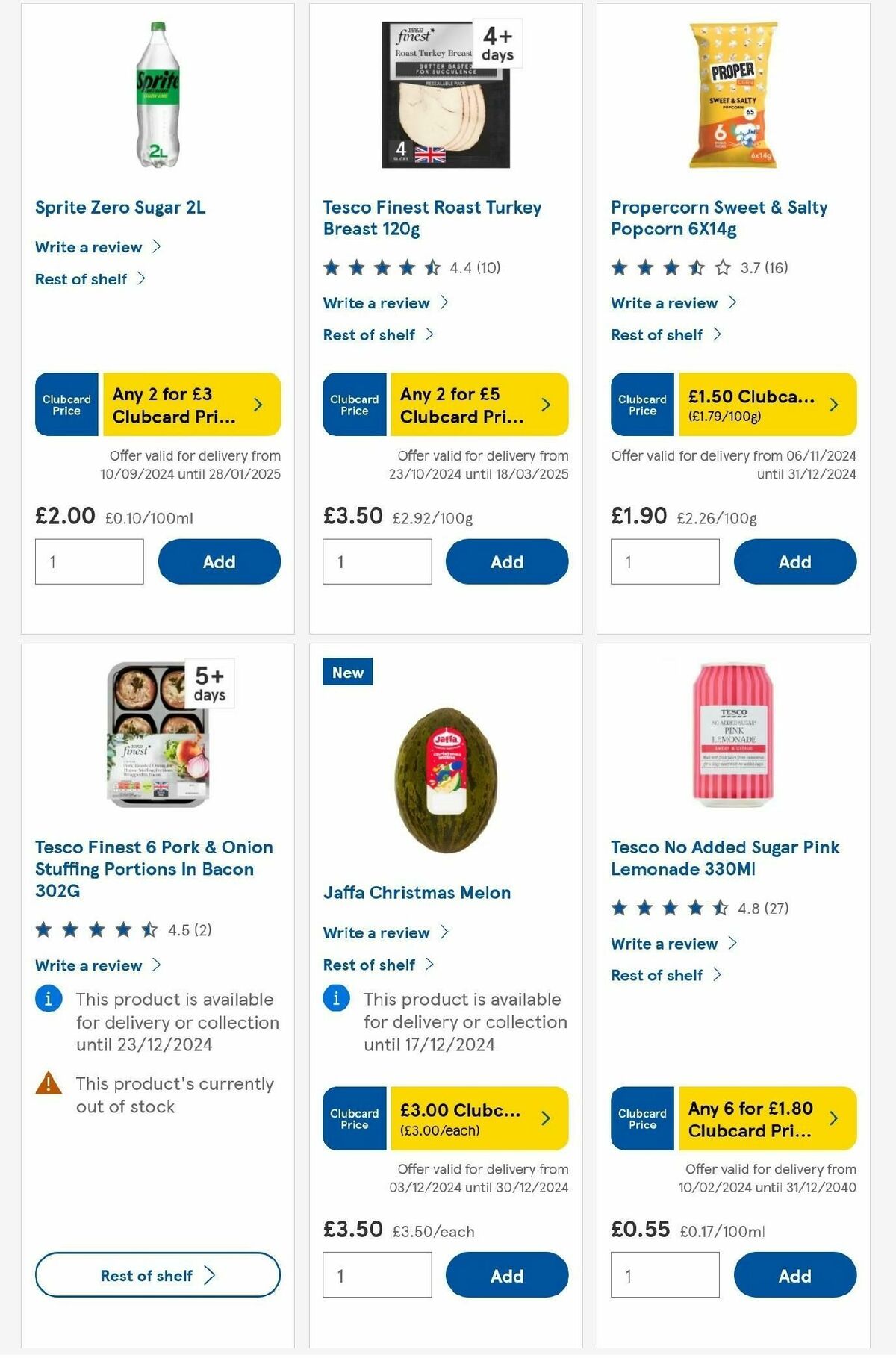The width and height of the screenshot is (896, 1358).
Task: Write a review for Propercorn Sweet & Salty Popcorn
Action: [x=663, y=303]
